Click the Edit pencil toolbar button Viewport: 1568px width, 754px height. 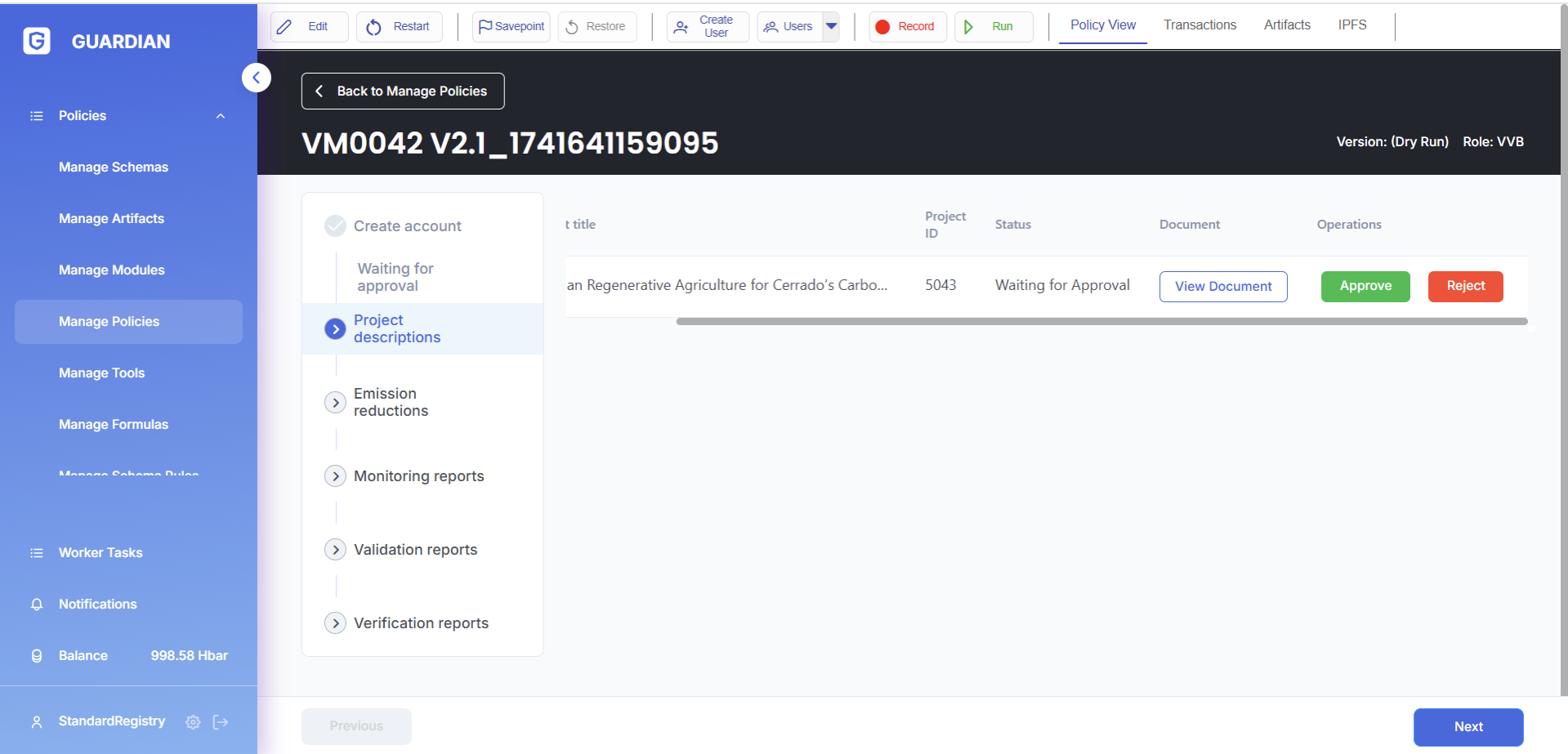(x=308, y=27)
